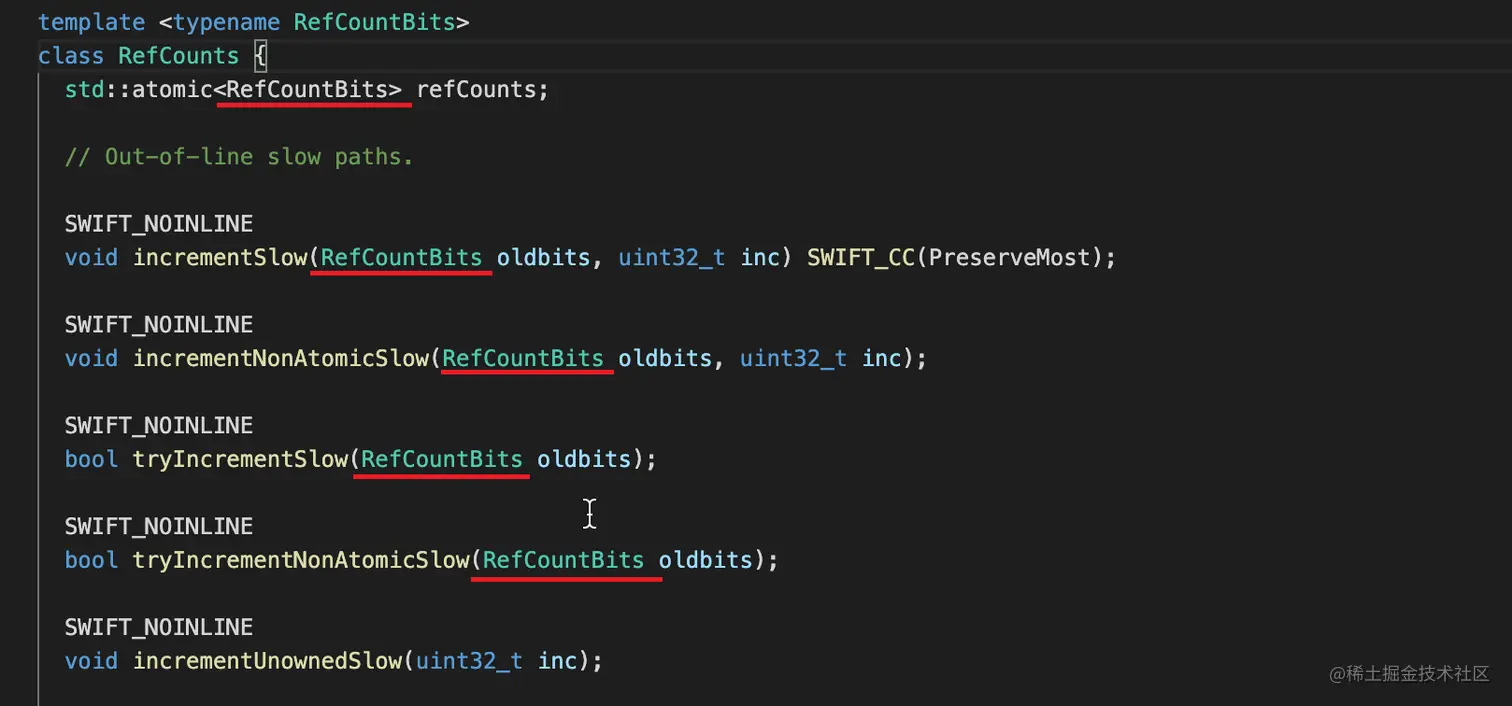Screen dimensions: 1512x706
Task: Click function name 'tryIncrementSlow'
Action: (x=240, y=459)
